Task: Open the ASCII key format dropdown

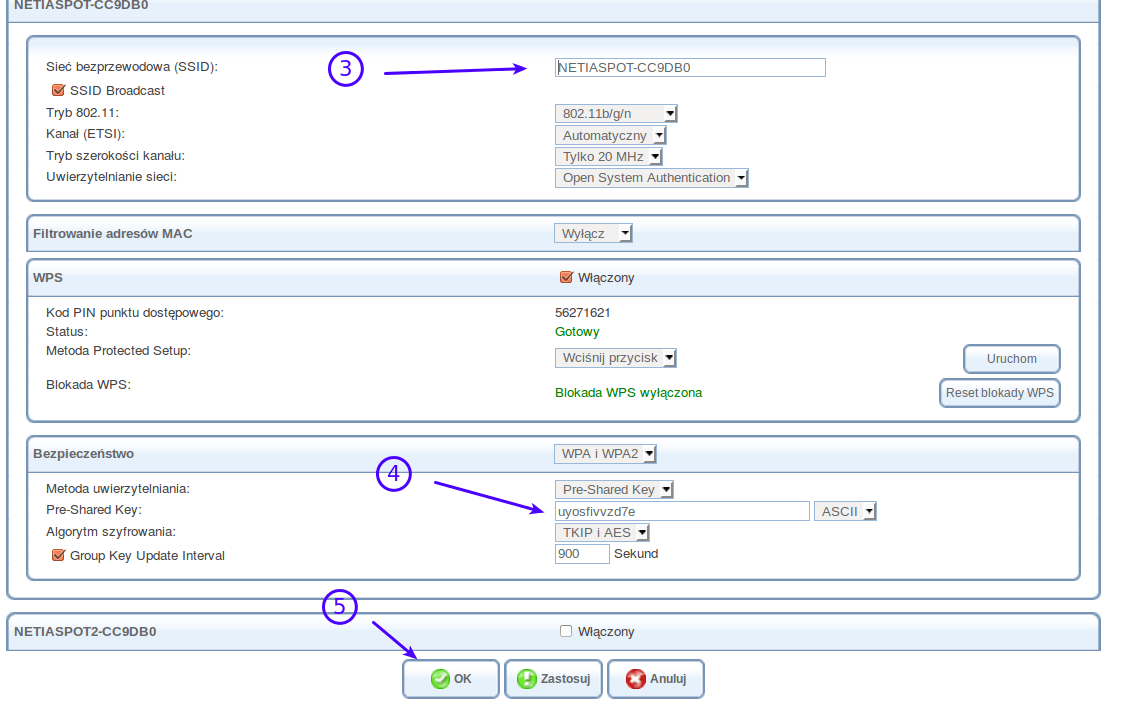Action: point(846,512)
